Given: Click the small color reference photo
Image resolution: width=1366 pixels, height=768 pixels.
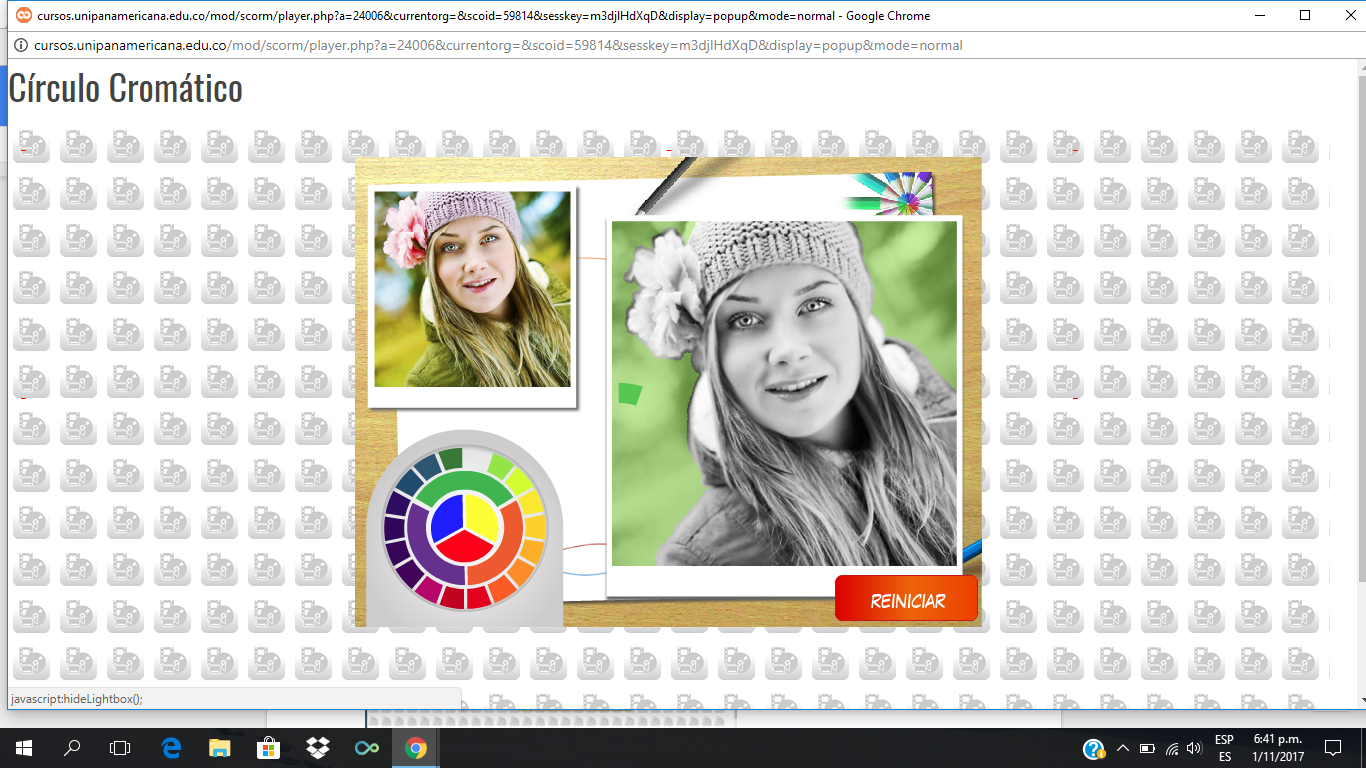Looking at the screenshot, I should tap(472, 289).
